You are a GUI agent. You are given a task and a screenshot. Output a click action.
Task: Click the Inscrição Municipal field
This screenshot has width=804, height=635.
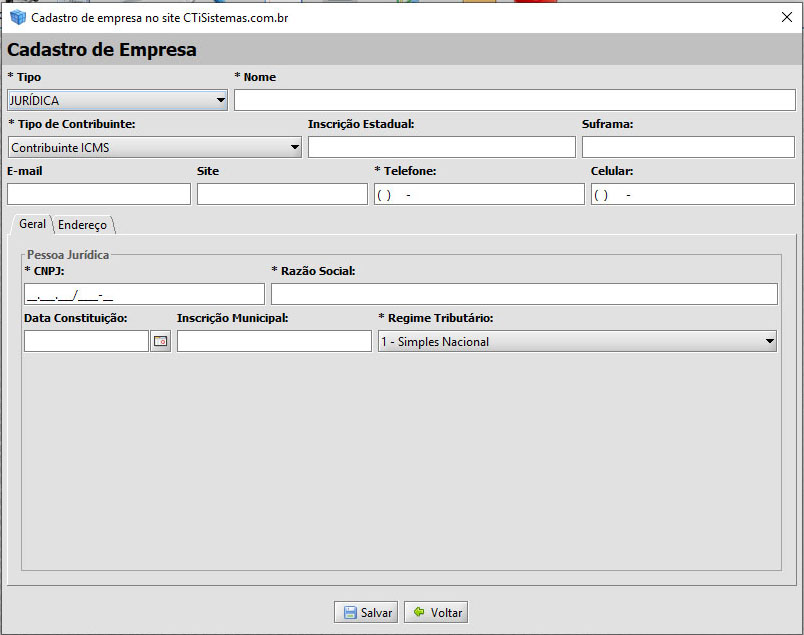tap(274, 341)
